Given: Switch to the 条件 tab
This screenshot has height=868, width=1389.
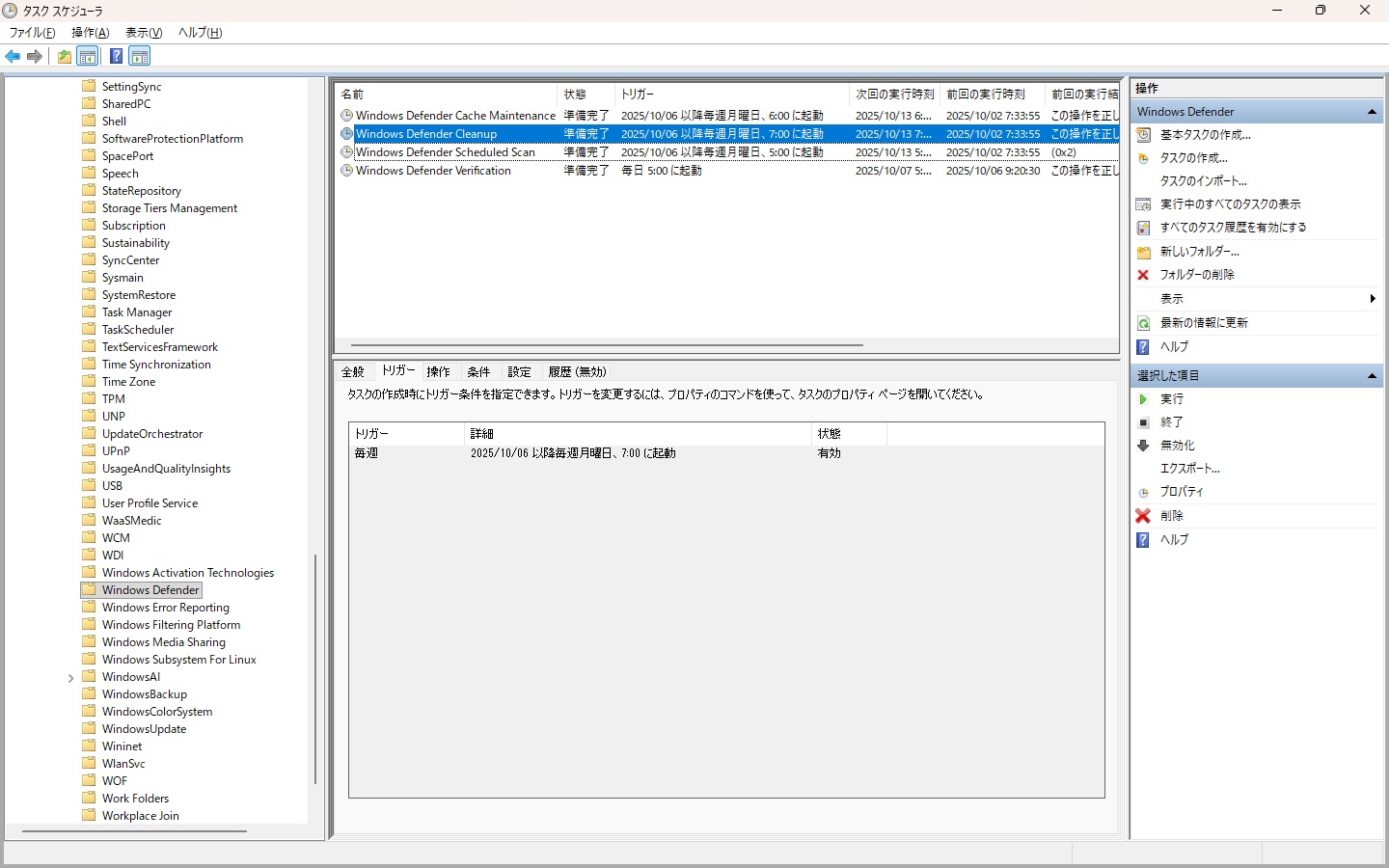Looking at the screenshot, I should coord(478,372).
